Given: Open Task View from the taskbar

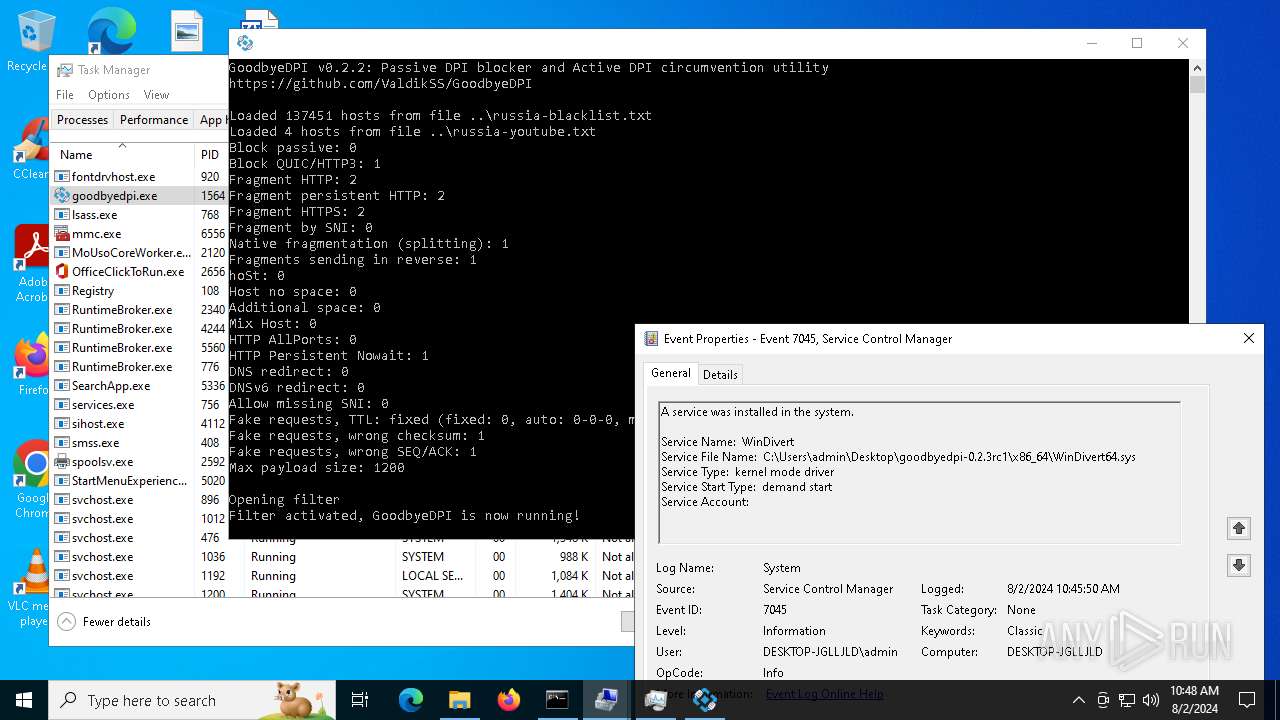Looking at the screenshot, I should click(360, 700).
